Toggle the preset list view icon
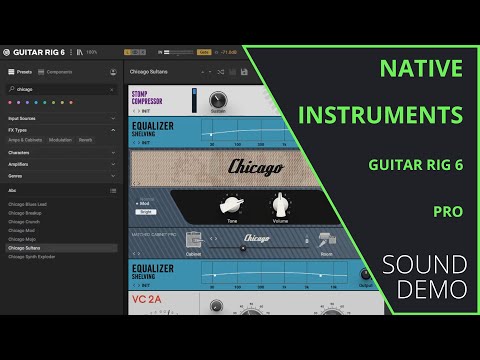This screenshot has width=480, height=360. [x=113, y=191]
